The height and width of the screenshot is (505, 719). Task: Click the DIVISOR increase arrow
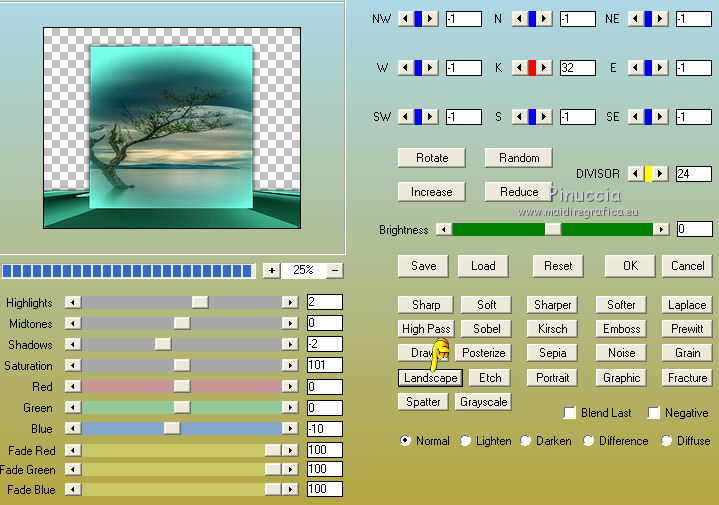[x=660, y=174]
